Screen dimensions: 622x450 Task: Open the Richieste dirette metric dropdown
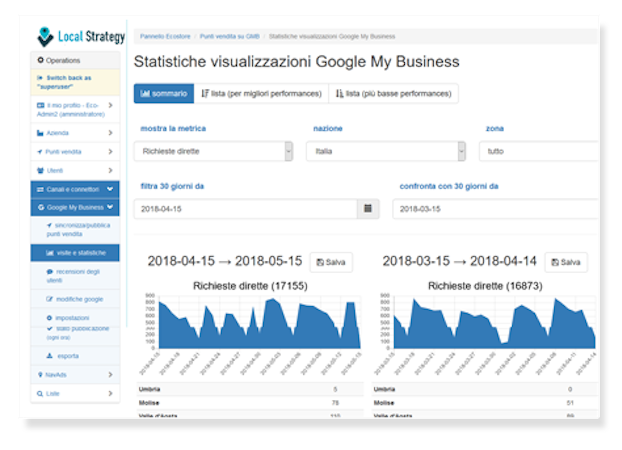coord(213,151)
